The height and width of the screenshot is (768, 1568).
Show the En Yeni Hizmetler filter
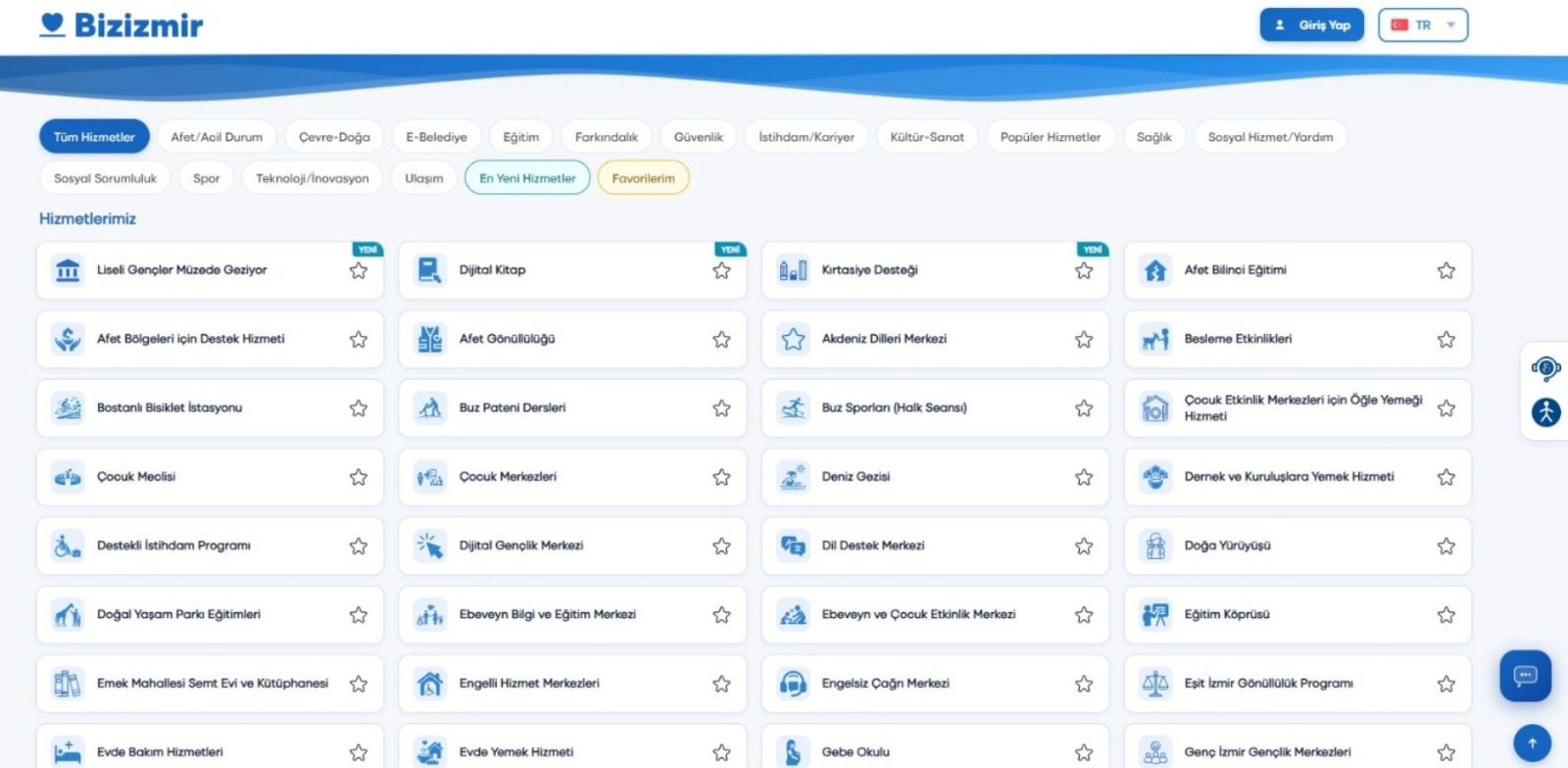527,178
